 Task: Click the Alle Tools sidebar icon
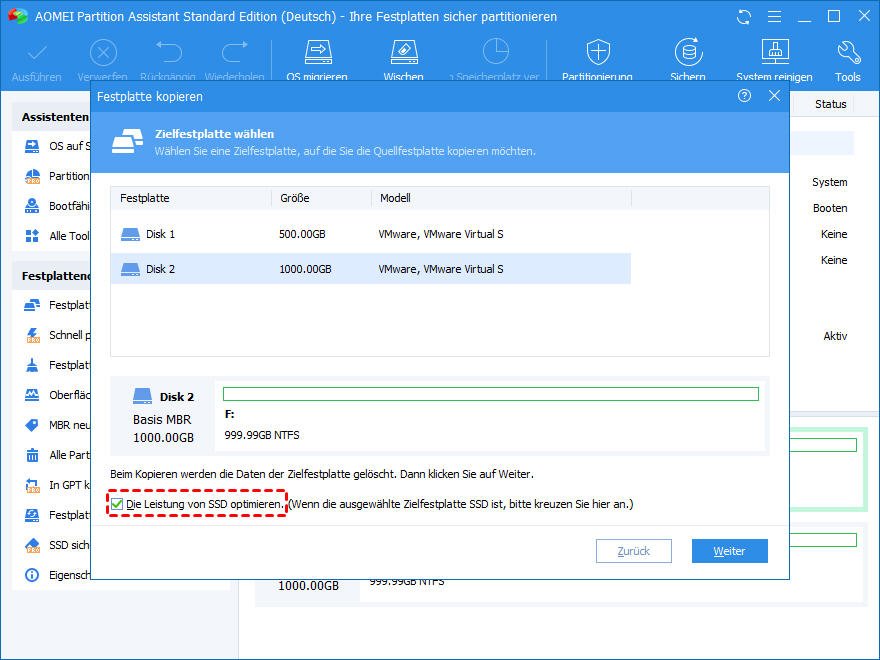32,236
